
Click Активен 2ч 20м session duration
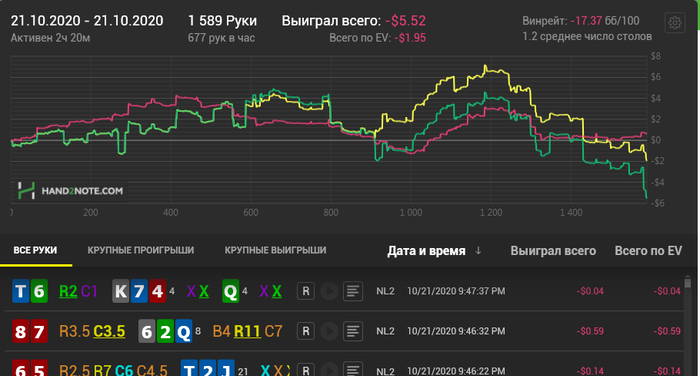tap(50, 38)
